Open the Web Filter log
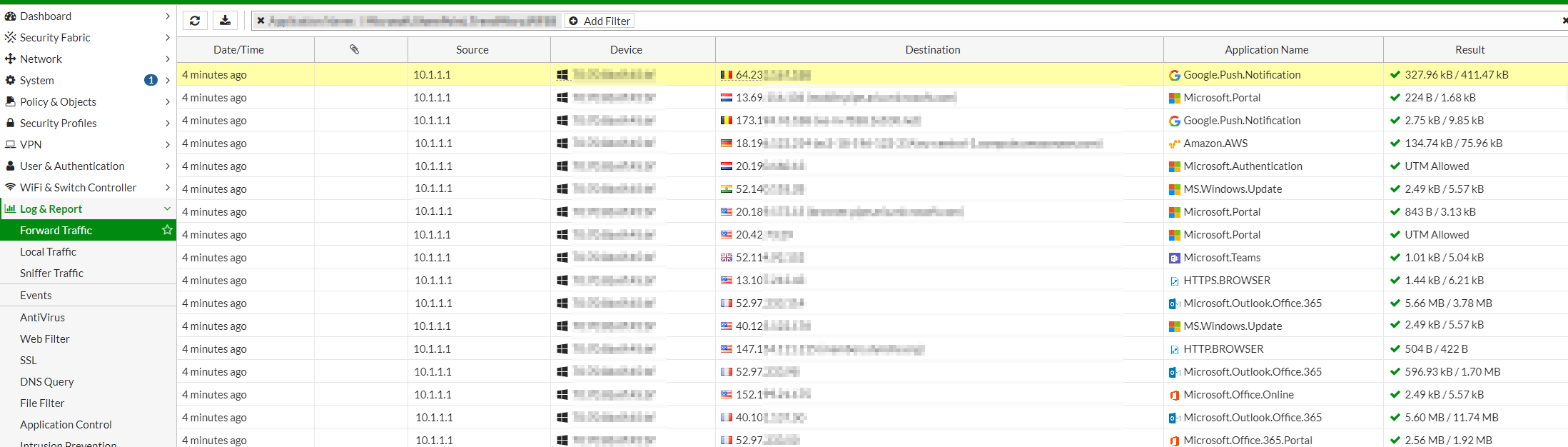This screenshot has width=1568, height=447. (44, 338)
